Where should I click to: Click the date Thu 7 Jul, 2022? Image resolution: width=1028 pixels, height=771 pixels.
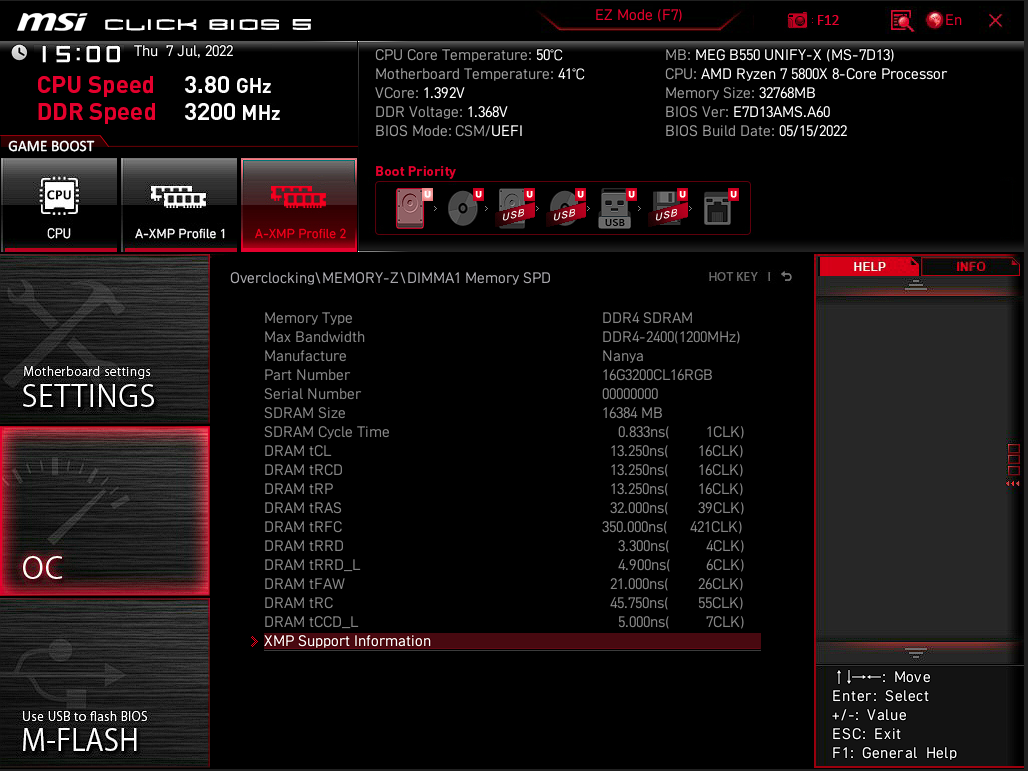coord(184,51)
